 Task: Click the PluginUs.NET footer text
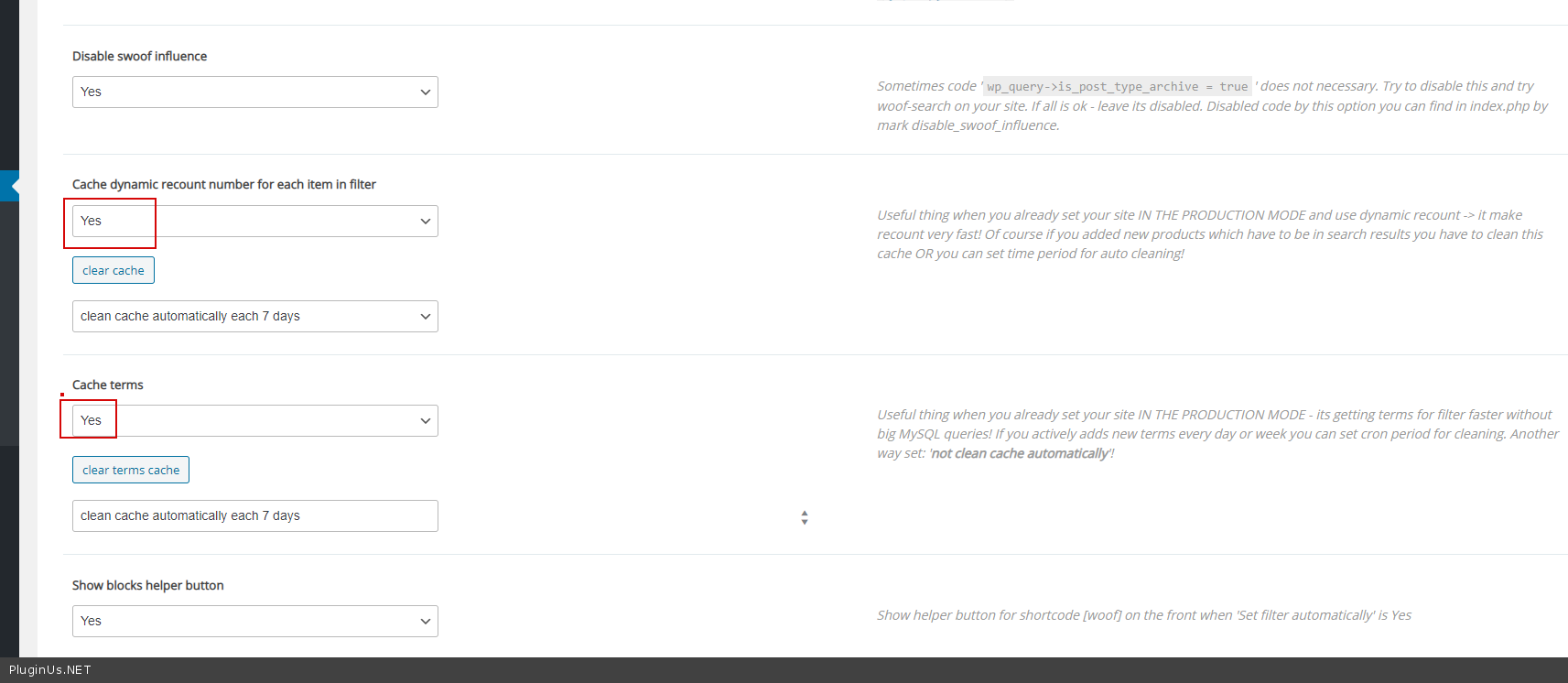50,670
